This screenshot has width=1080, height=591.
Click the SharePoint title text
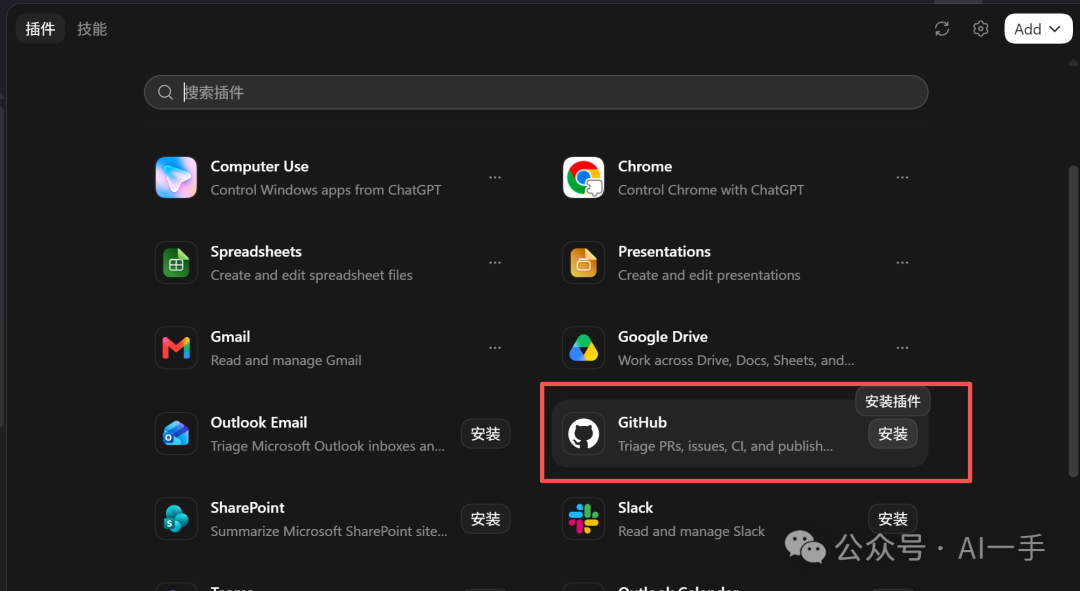coord(247,508)
